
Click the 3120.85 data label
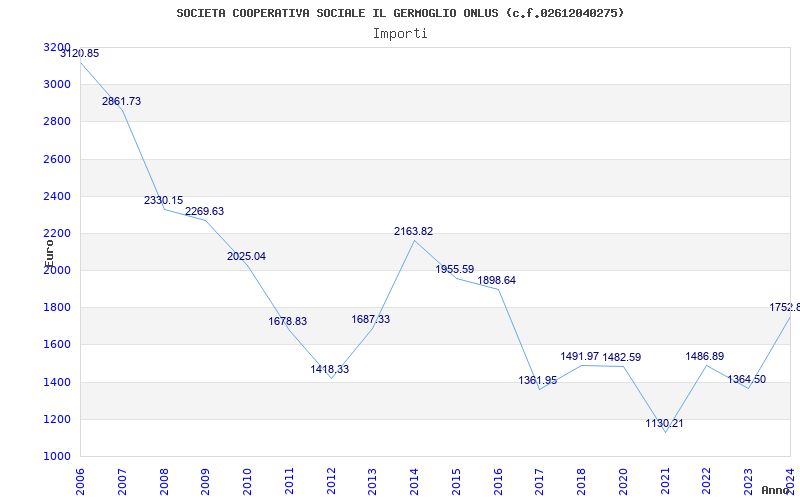tap(80, 54)
